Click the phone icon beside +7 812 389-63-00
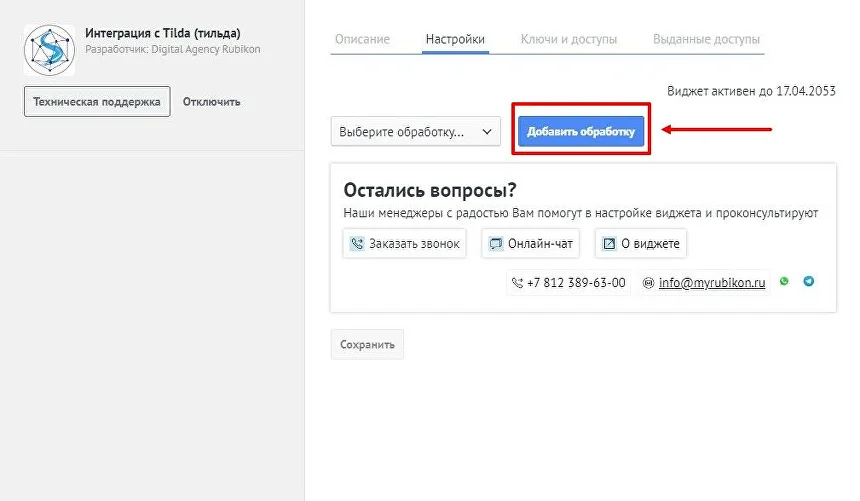The width and height of the screenshot is (860, 501). point(517,283)
